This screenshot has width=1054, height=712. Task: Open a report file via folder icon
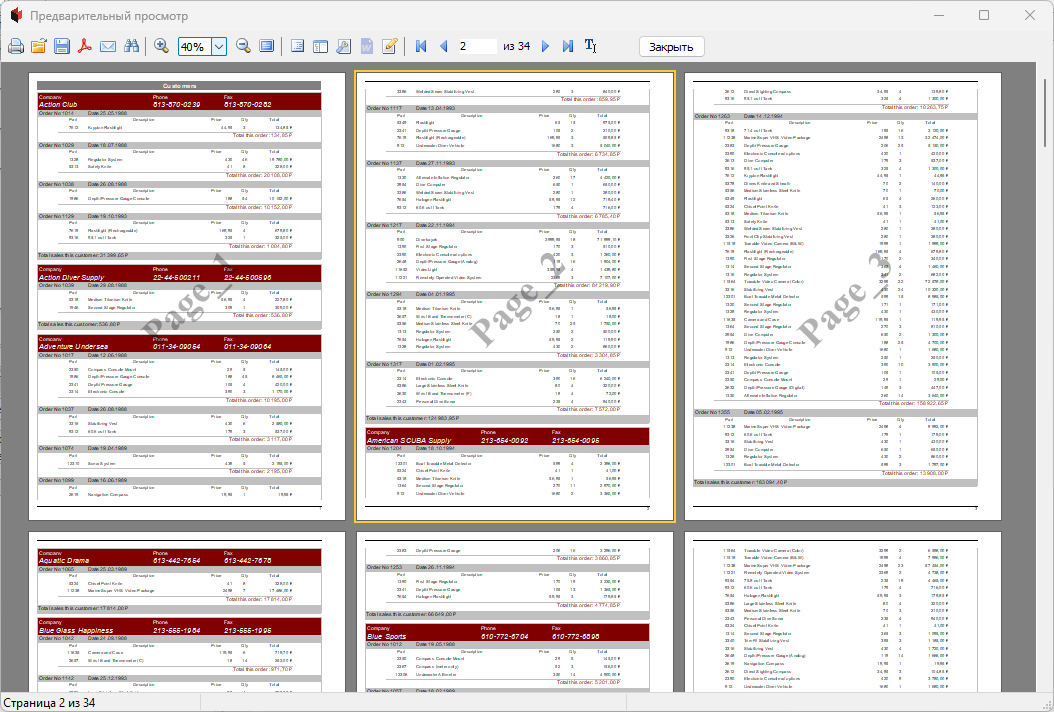coord(39,47)
